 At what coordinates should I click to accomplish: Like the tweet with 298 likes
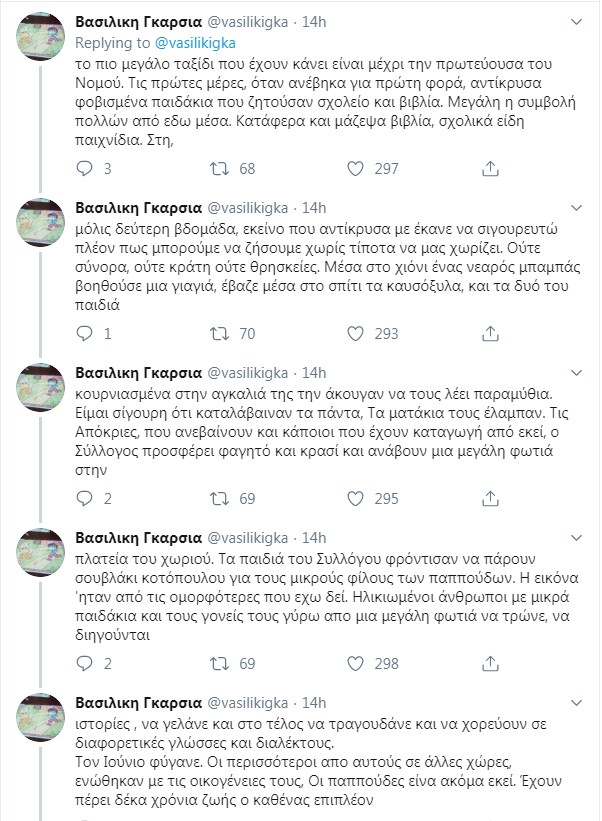point(355,663)
